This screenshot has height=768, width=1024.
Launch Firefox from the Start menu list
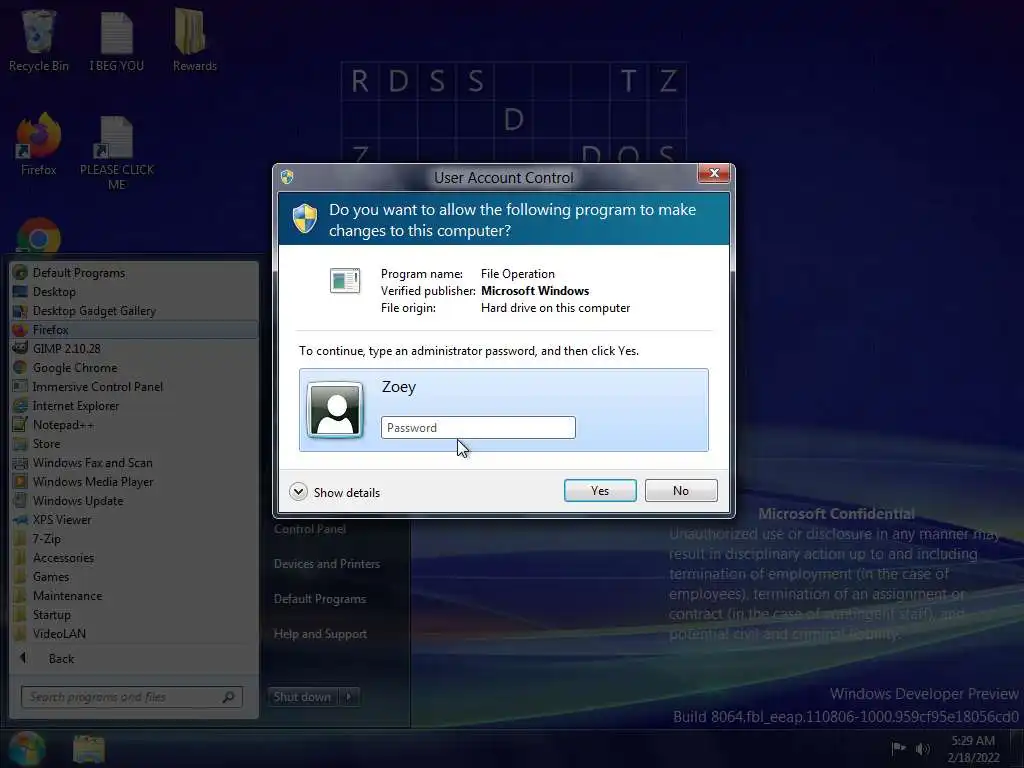(x=134, y=330)
